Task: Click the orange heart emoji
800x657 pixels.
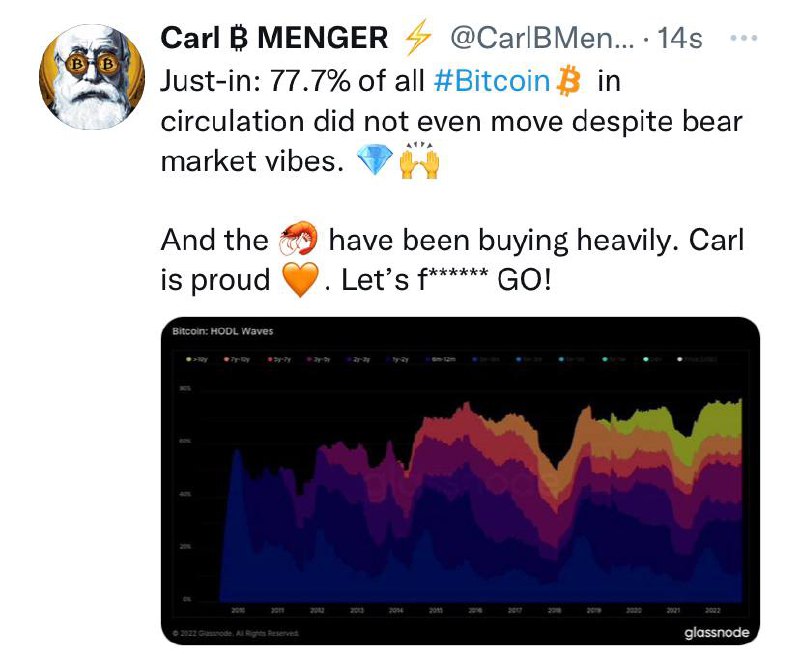Action: pyautogui.click(x=301, y=280)
